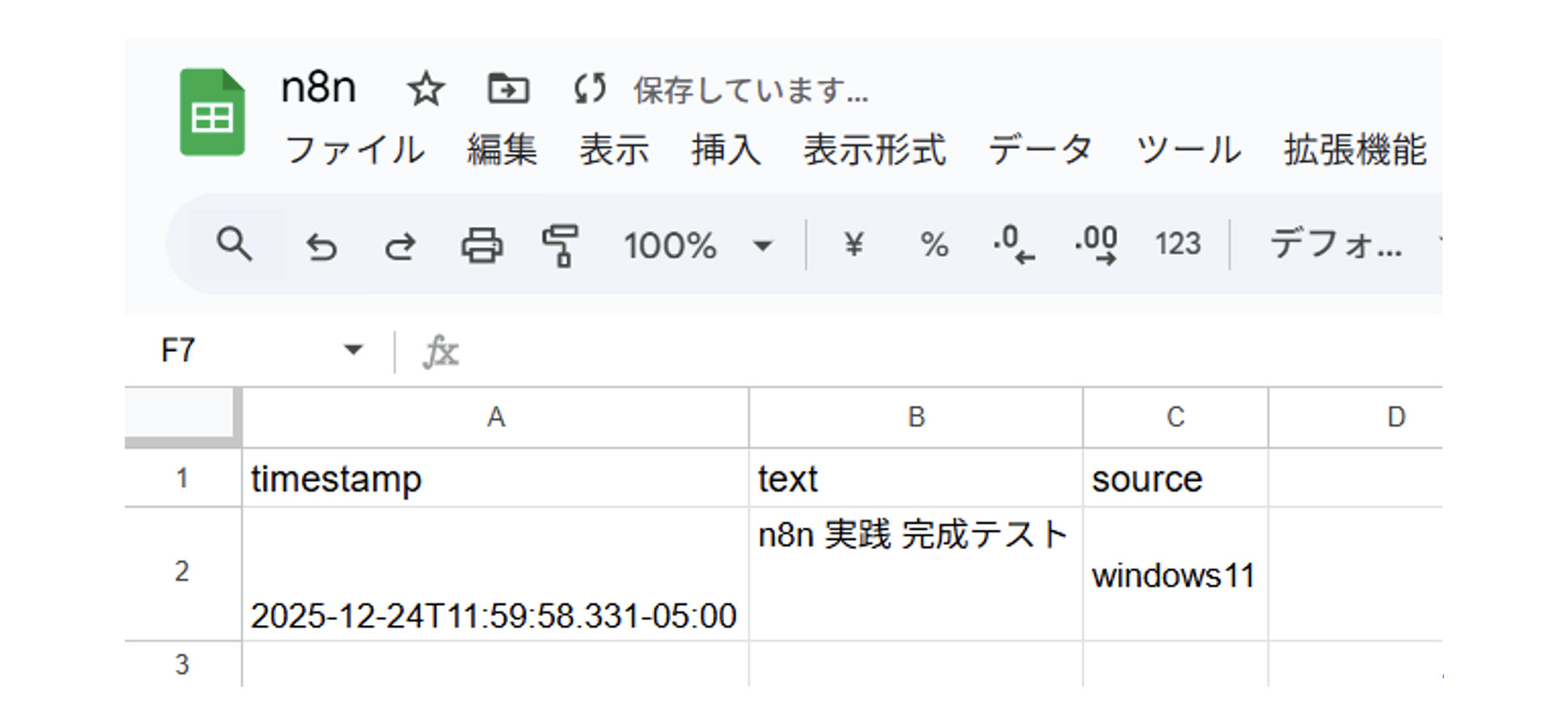Select row 2 header

(183, 573)
